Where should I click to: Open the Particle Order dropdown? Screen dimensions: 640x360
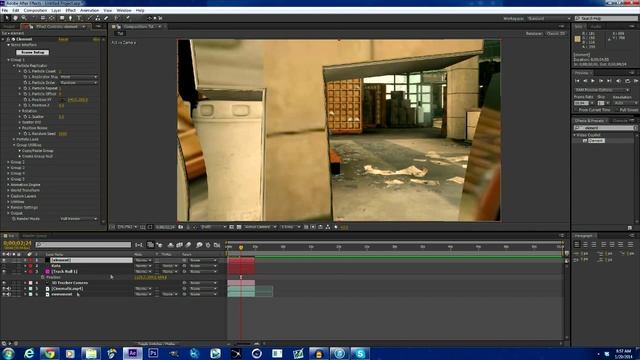point(79,82)
